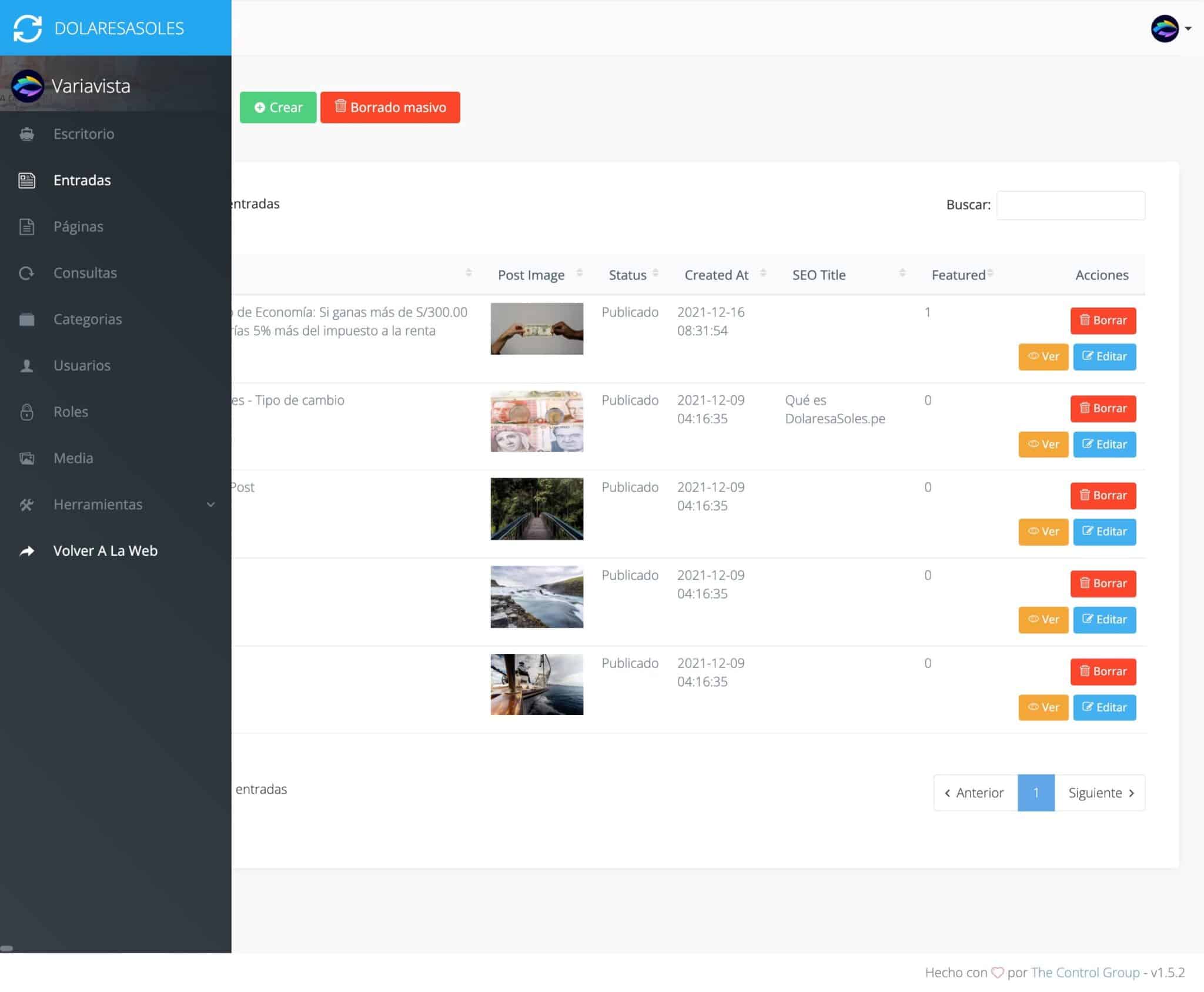The height and width of the screenshot is (992, 1204).
Task: View the post about impuesto a la renta
Action: (1044, 357)
